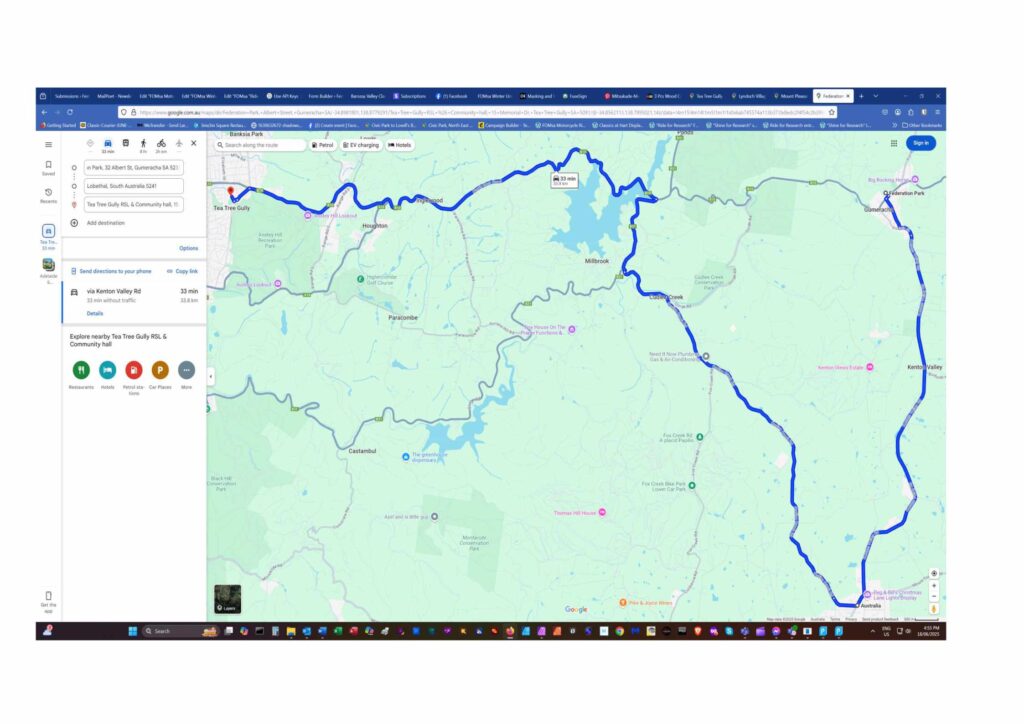Click the Windows taskbar Search box
This screenshot has height=724, width=1024.
pyautogui.click(x=179, y=631)
